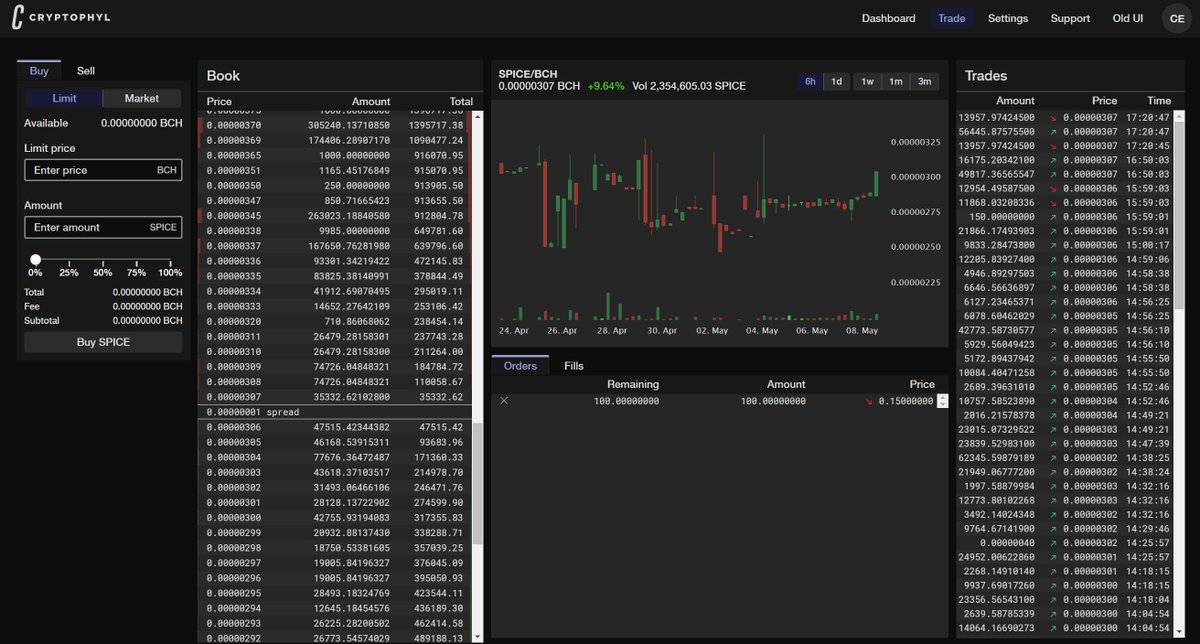This screenshot has width=1200, height=644.
Task: Select bid price 0.00000295 in Book
Action: 233,593
